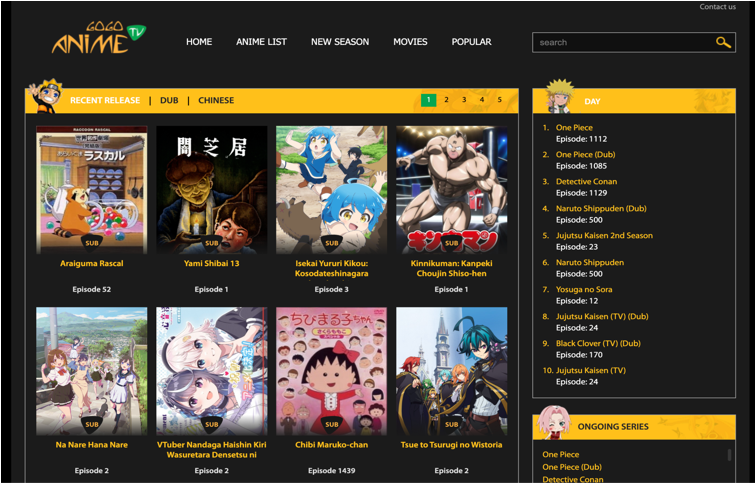Open the ANIME LIST page
The height and width of the screenshot is (483, 755).
tap(261, 42)
